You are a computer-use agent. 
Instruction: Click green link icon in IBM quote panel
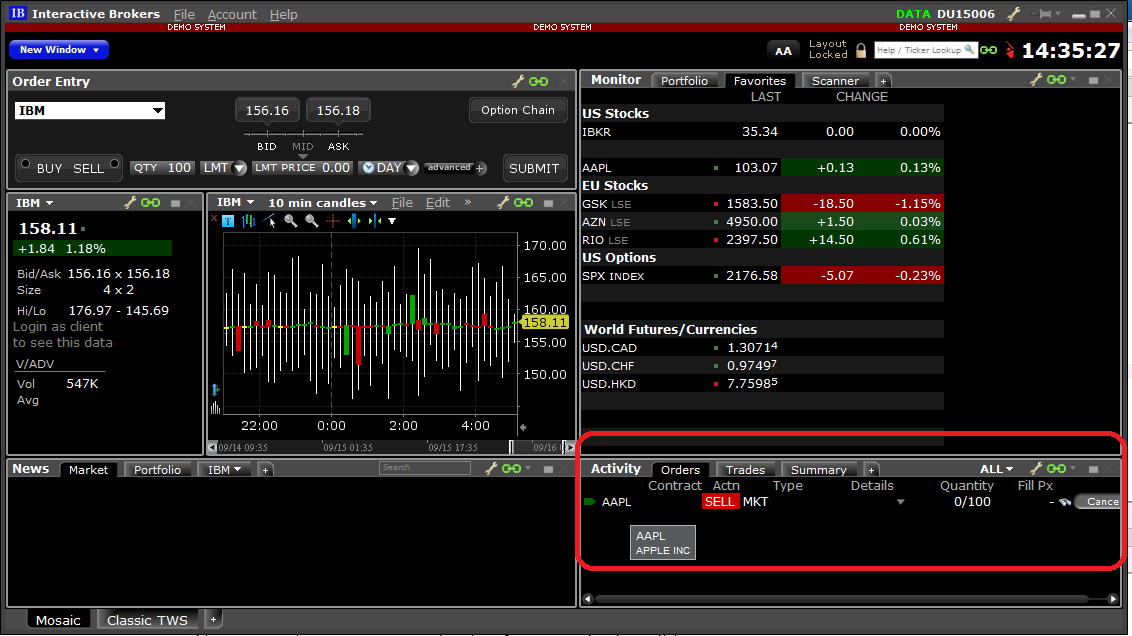pos(150,203)
